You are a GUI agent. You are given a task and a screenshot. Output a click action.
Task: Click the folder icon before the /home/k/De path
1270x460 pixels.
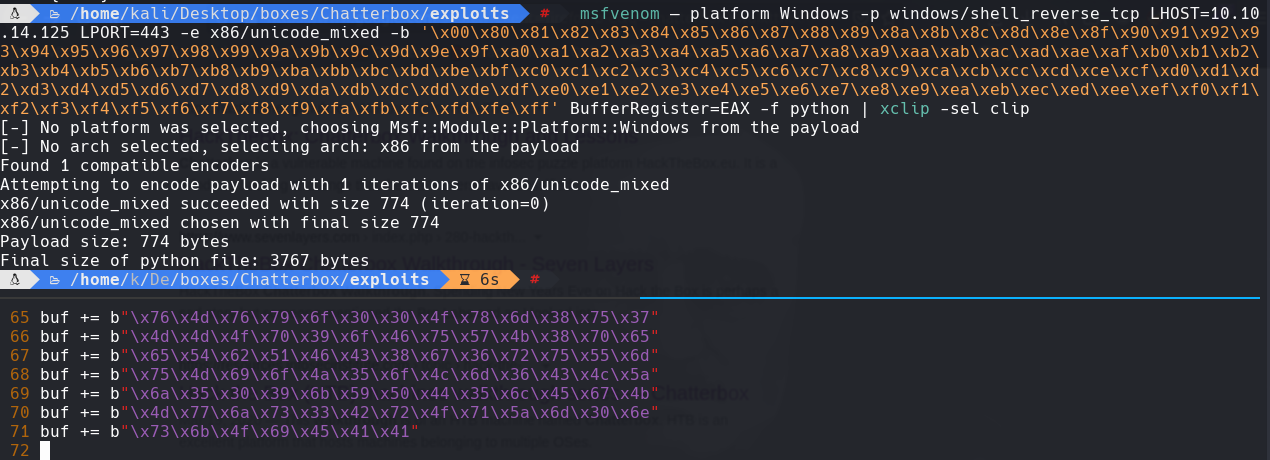[56, 280]
